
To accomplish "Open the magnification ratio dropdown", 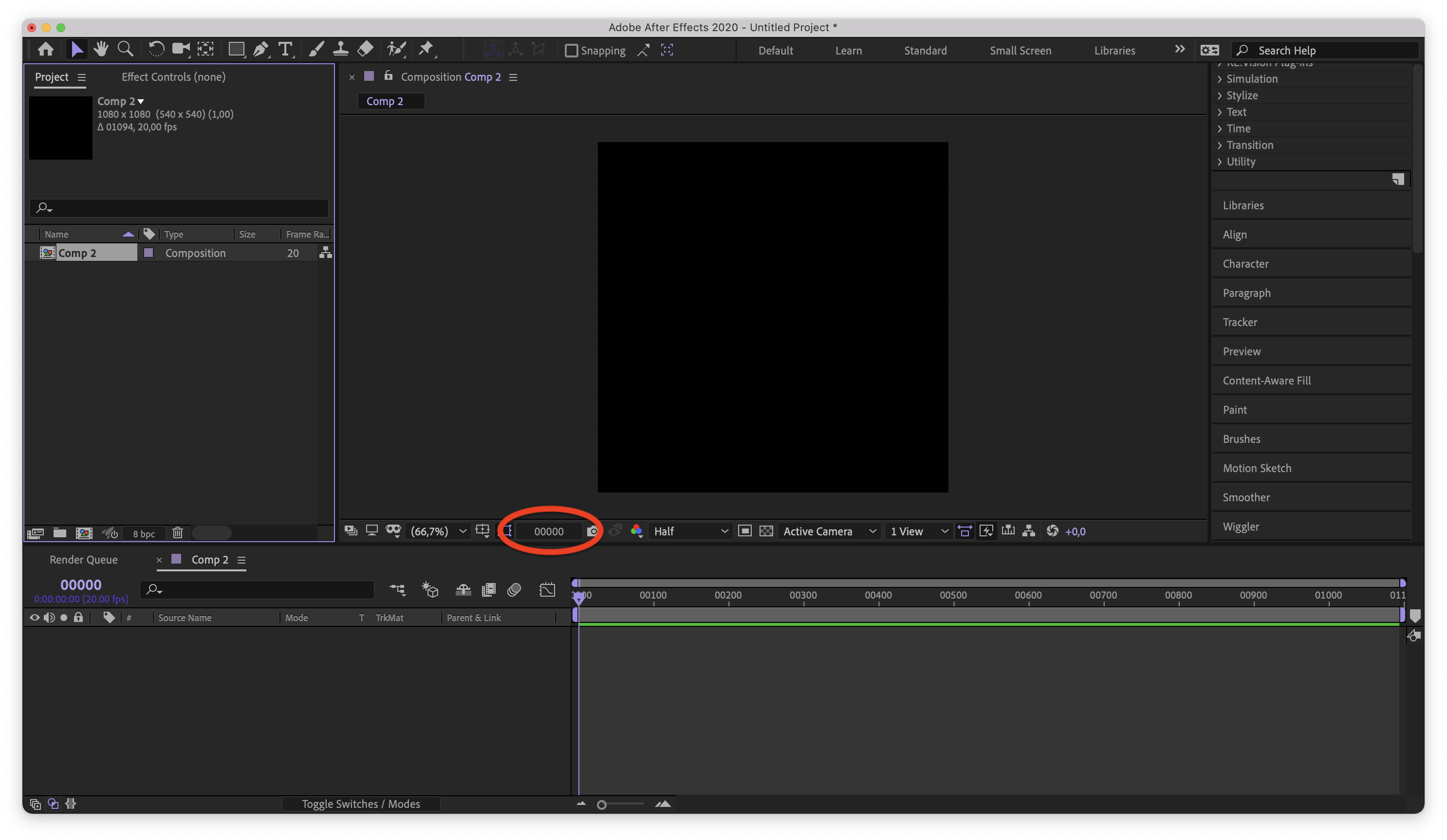I will tap(462, 531).
